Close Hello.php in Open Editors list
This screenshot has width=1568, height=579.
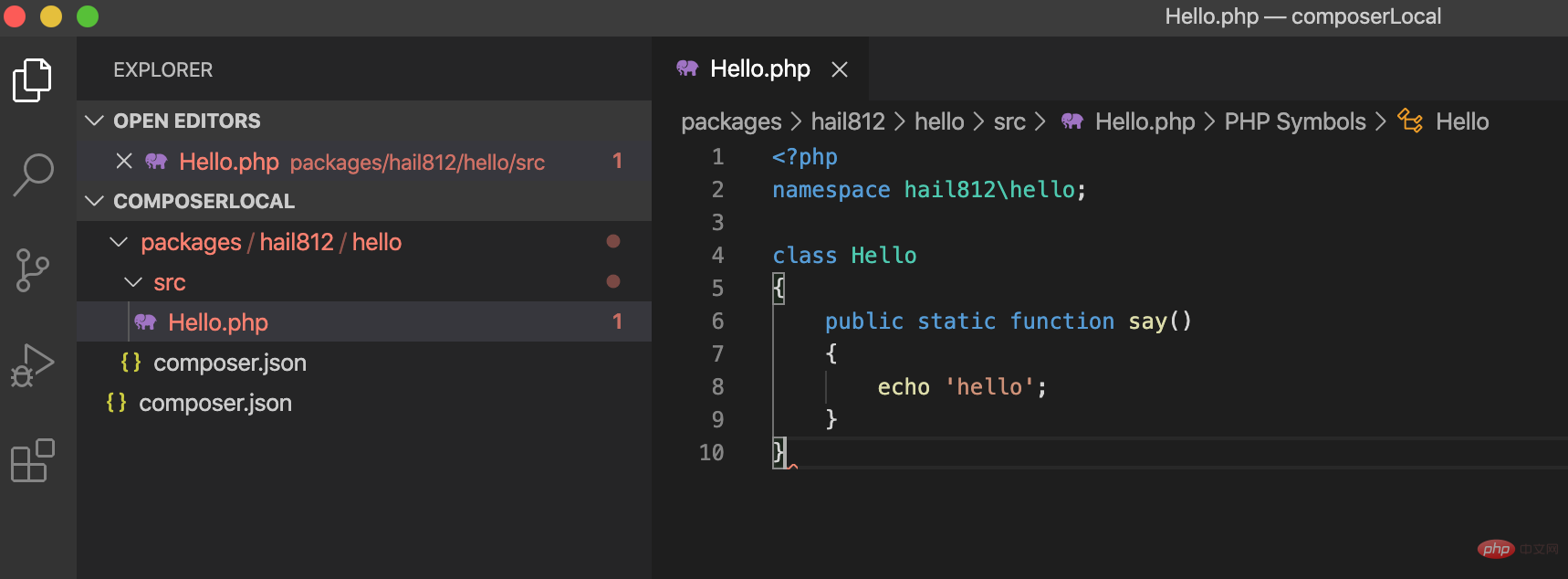[124, 162]
